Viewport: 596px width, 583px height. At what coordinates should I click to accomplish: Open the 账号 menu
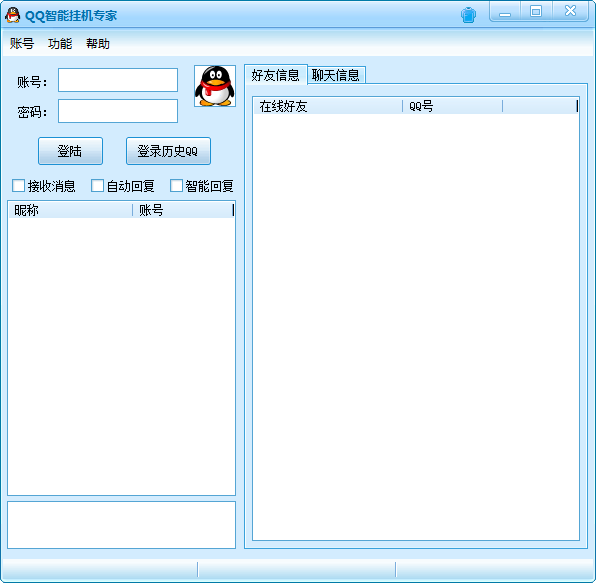22,43
